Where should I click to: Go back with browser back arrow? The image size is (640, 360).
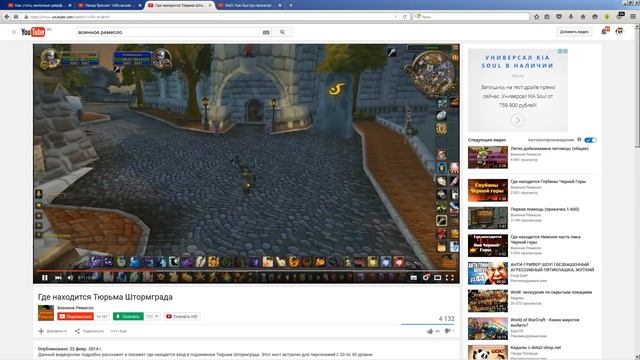tap(7, 17)
